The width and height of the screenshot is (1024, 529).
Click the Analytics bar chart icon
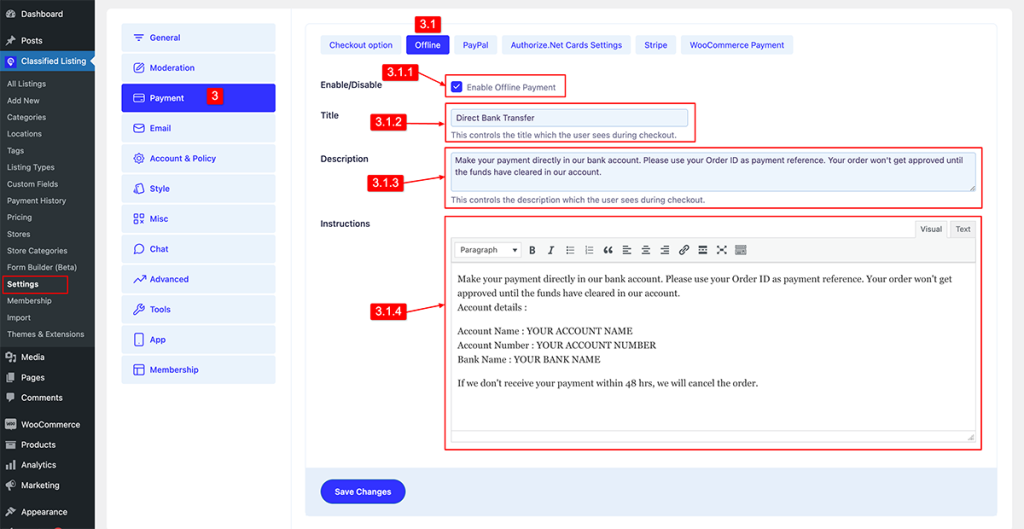point(10,465)
